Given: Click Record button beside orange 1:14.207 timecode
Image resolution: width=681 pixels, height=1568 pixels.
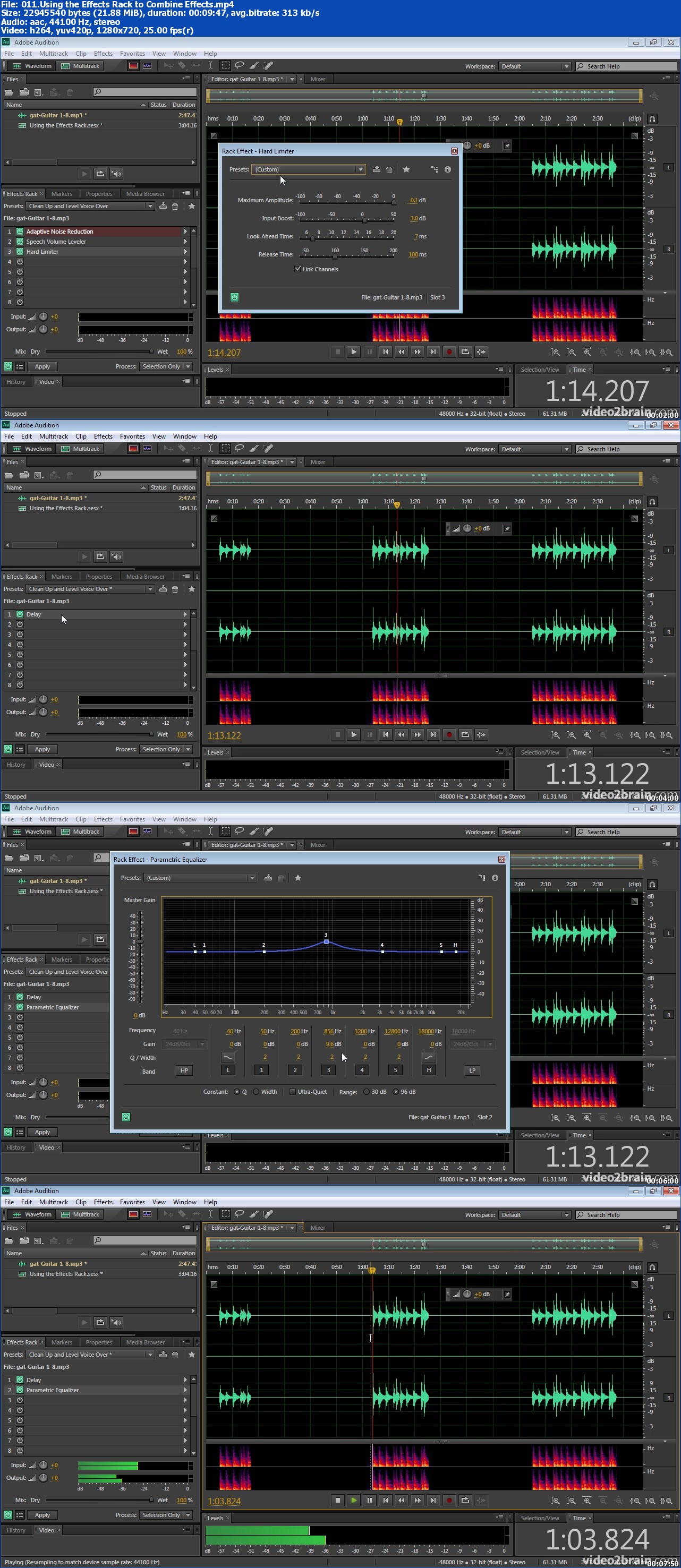Looking at the screenshot, I should click(x=449, y=352).
